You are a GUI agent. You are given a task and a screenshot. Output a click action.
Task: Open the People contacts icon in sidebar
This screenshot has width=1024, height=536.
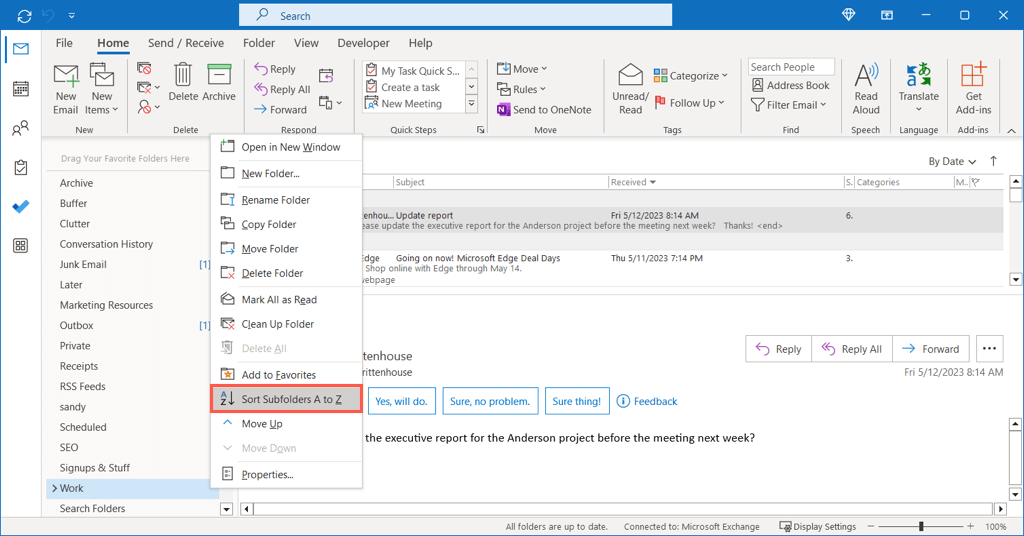pos(20,129)
